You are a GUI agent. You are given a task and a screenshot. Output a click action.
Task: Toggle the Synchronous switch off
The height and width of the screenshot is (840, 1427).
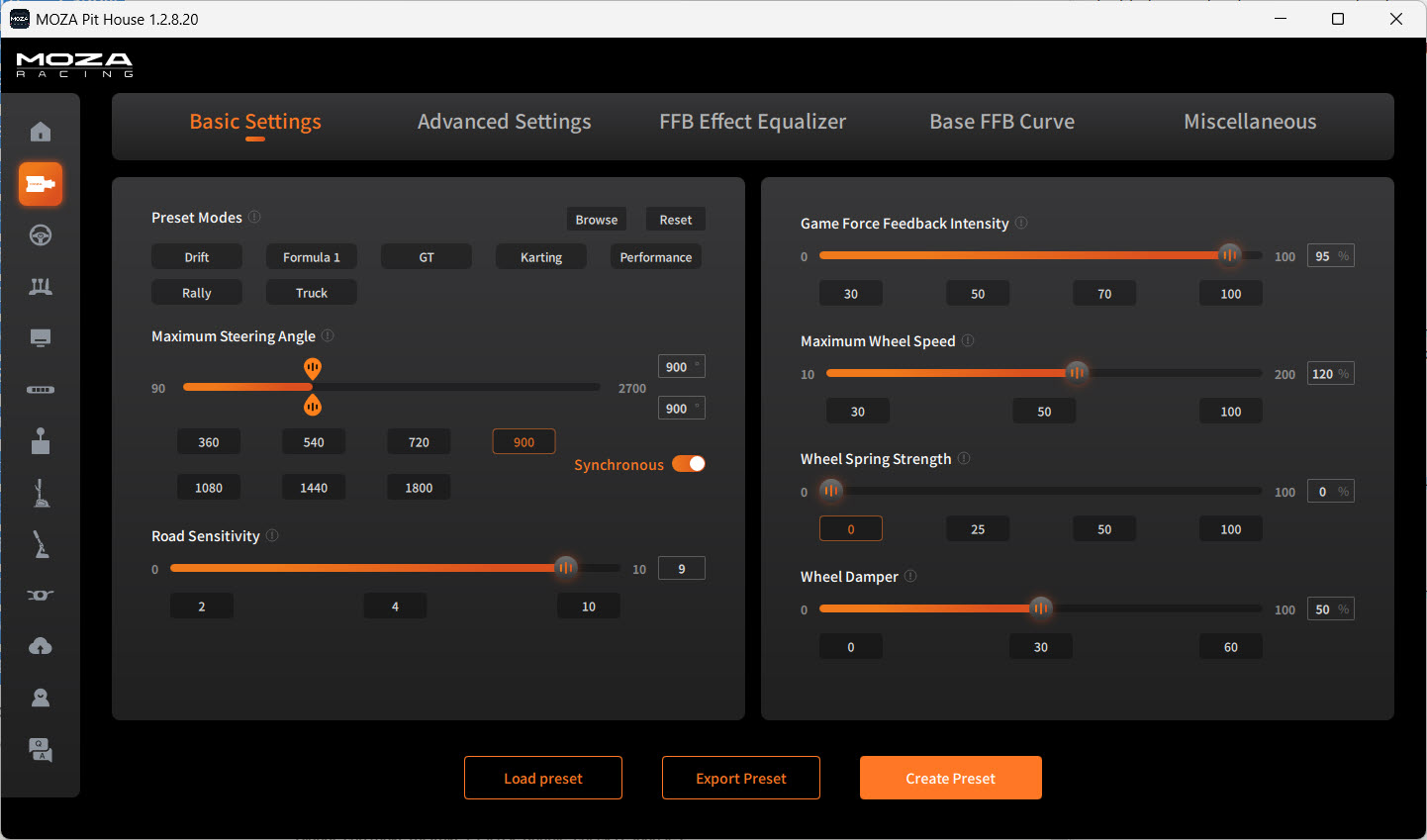pyautogui.click(x=688, y=463)
